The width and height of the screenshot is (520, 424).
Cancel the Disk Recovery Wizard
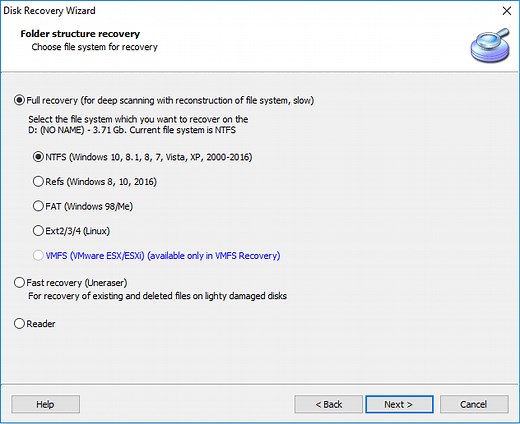474,404
